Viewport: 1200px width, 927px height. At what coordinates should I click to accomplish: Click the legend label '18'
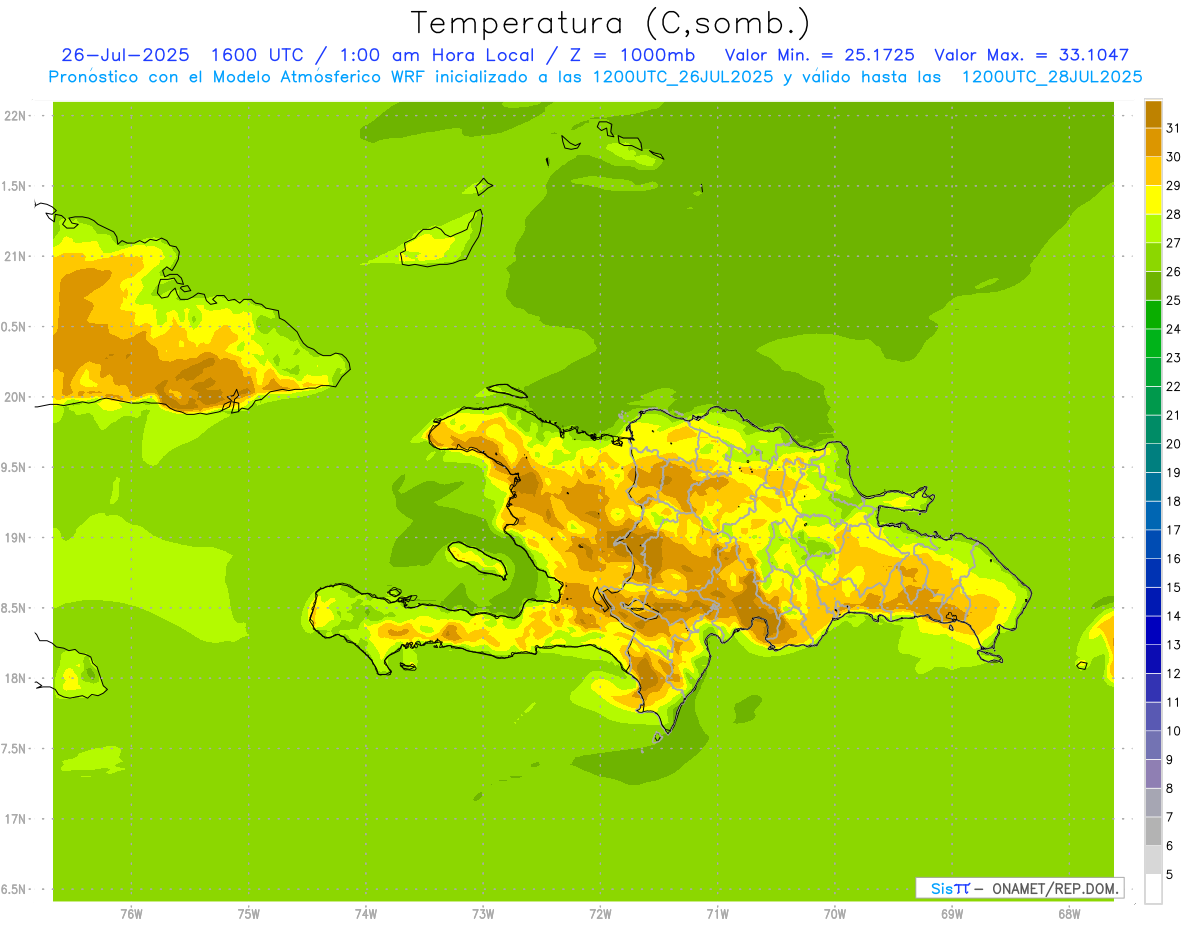click(1174, 501)
